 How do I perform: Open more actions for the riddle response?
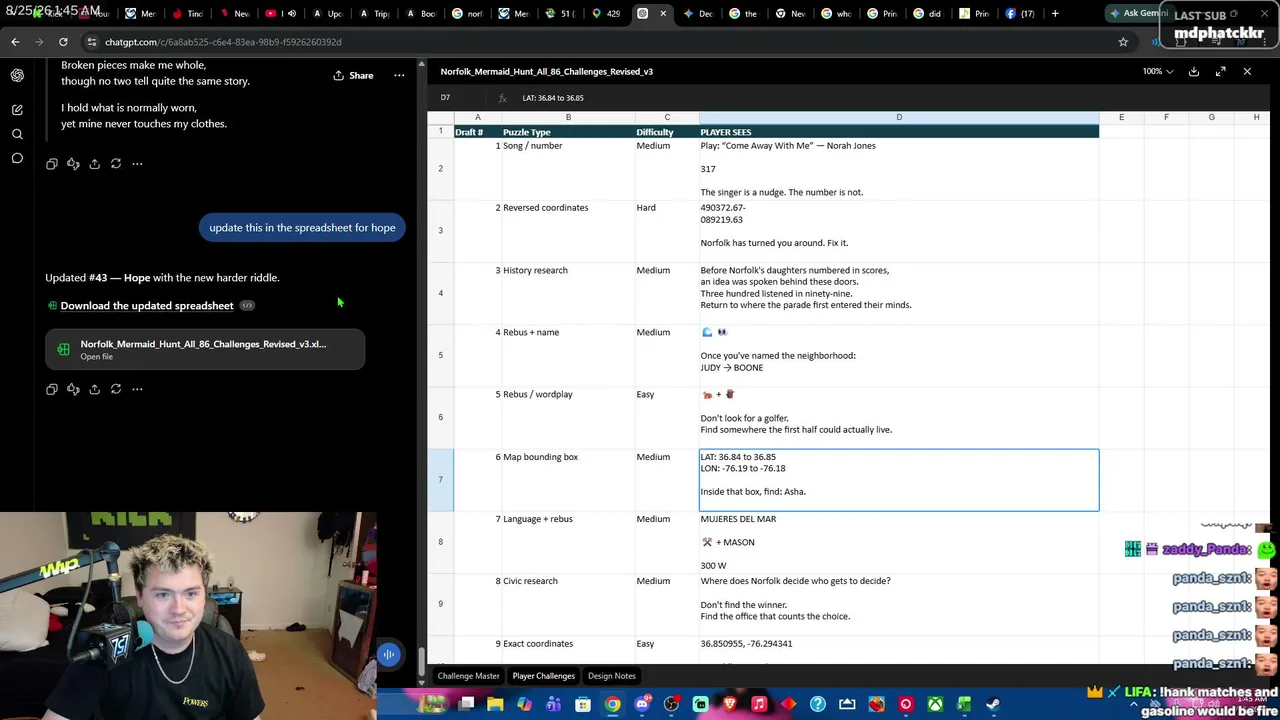coord(137,164)
